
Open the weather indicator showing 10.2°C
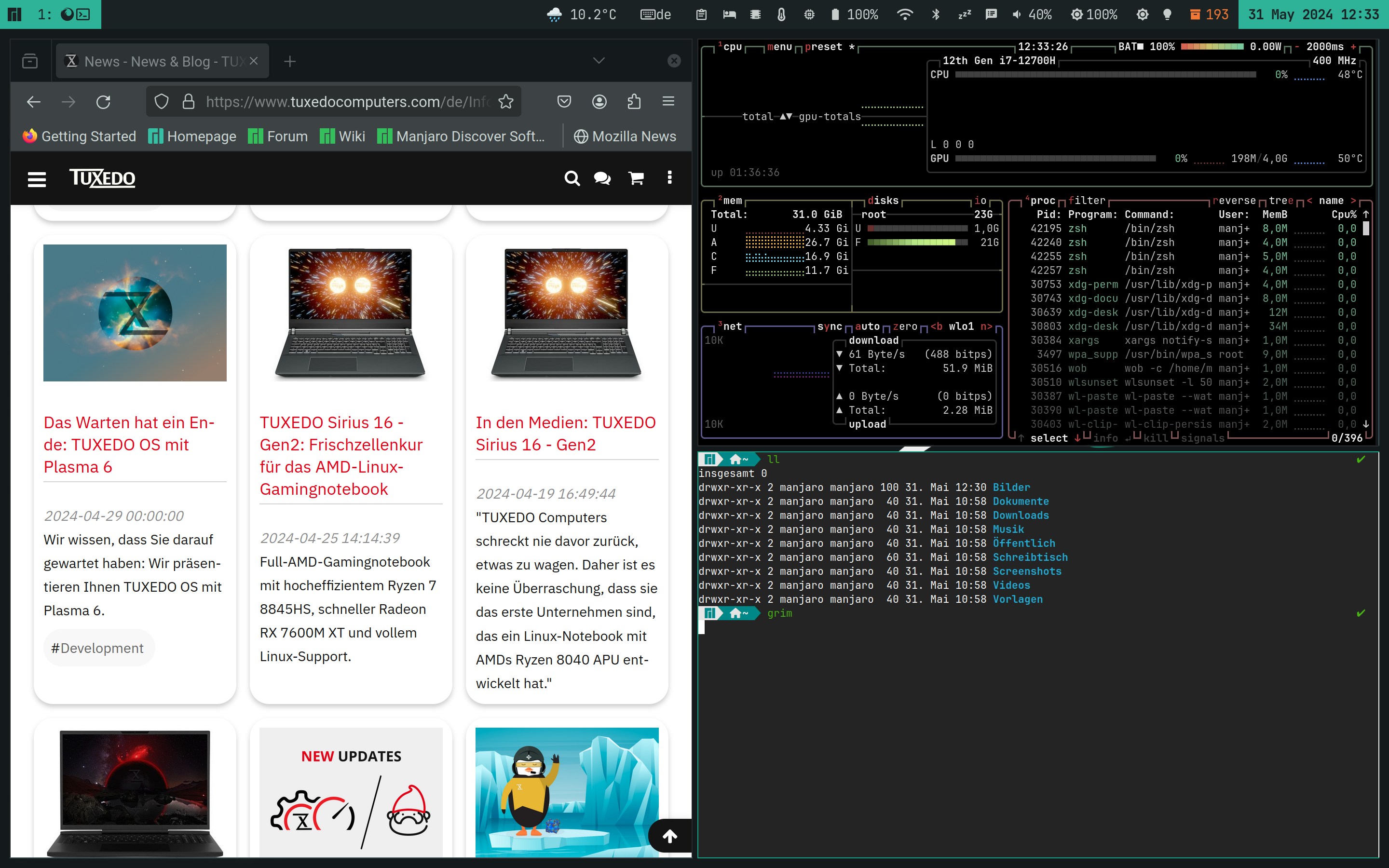582,14
